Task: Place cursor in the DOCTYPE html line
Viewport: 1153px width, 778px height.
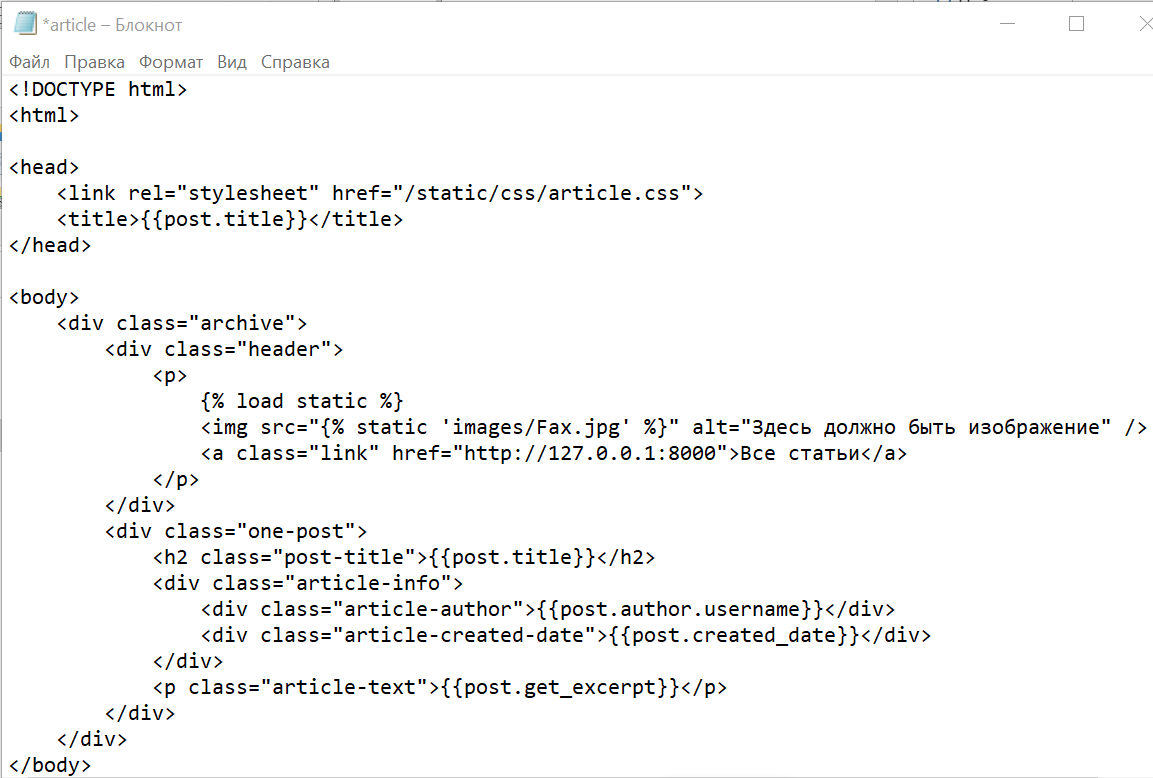Action: point(98,90)
